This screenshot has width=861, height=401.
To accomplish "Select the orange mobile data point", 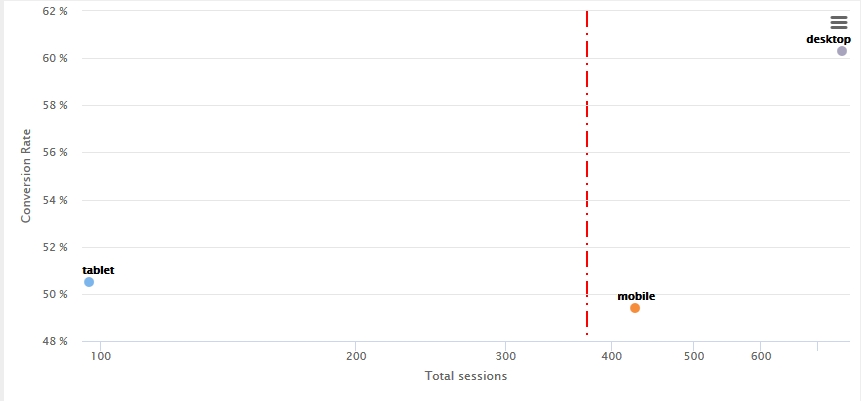I will pos(635,308).
